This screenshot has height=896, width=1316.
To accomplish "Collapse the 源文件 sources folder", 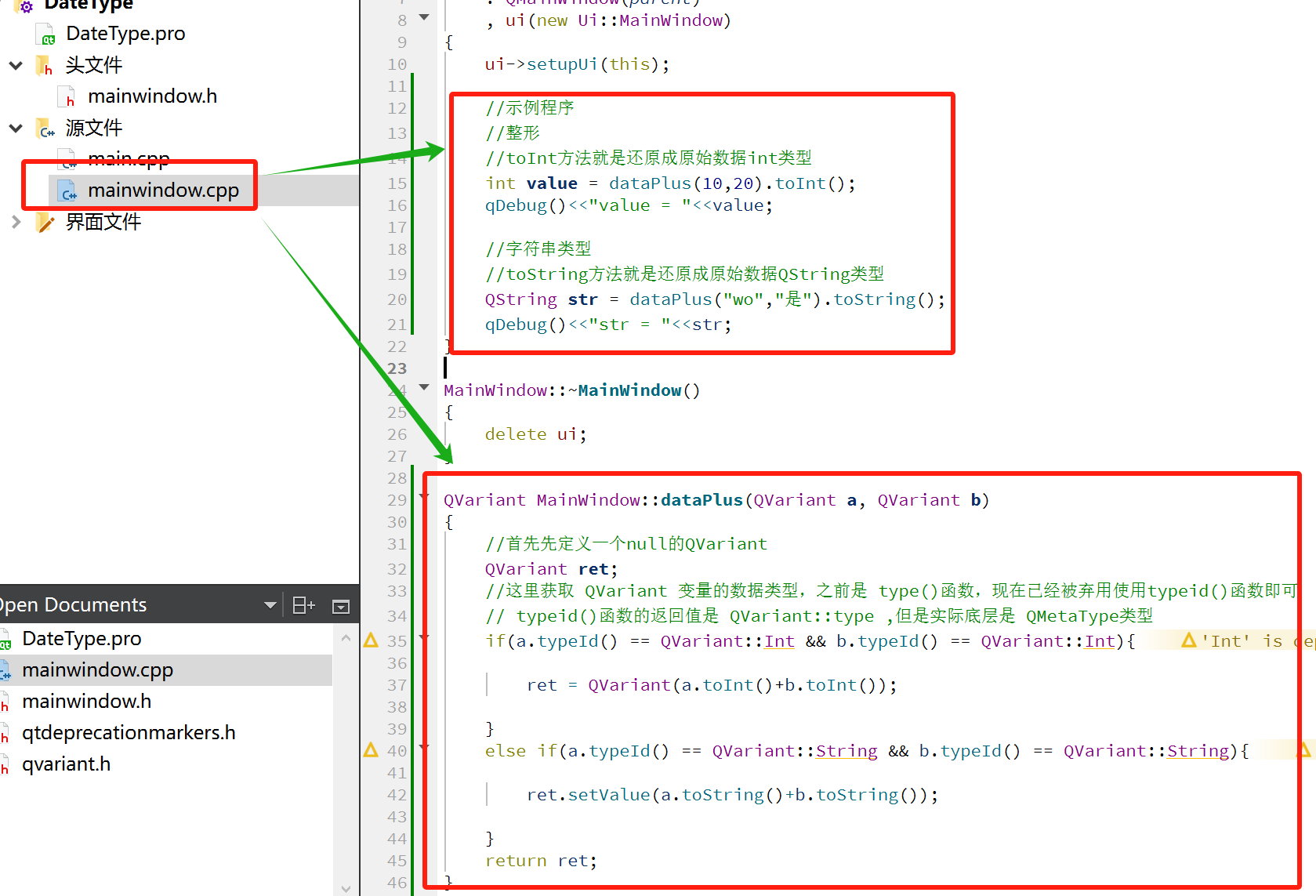I will click(x=16, y=128).
